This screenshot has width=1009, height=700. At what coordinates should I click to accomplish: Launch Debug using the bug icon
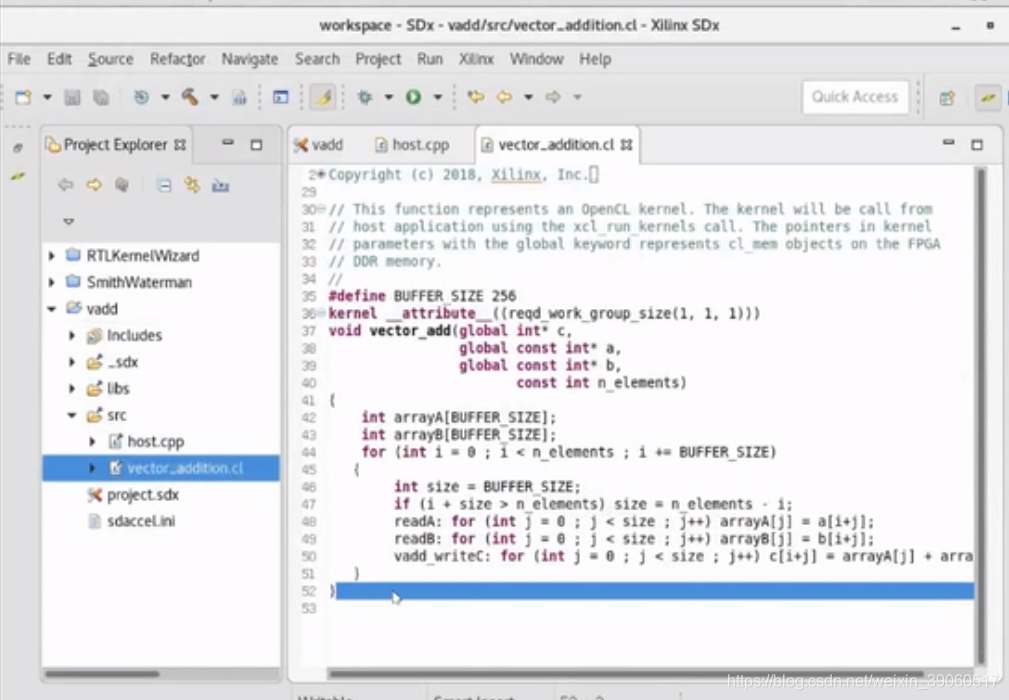365,97
